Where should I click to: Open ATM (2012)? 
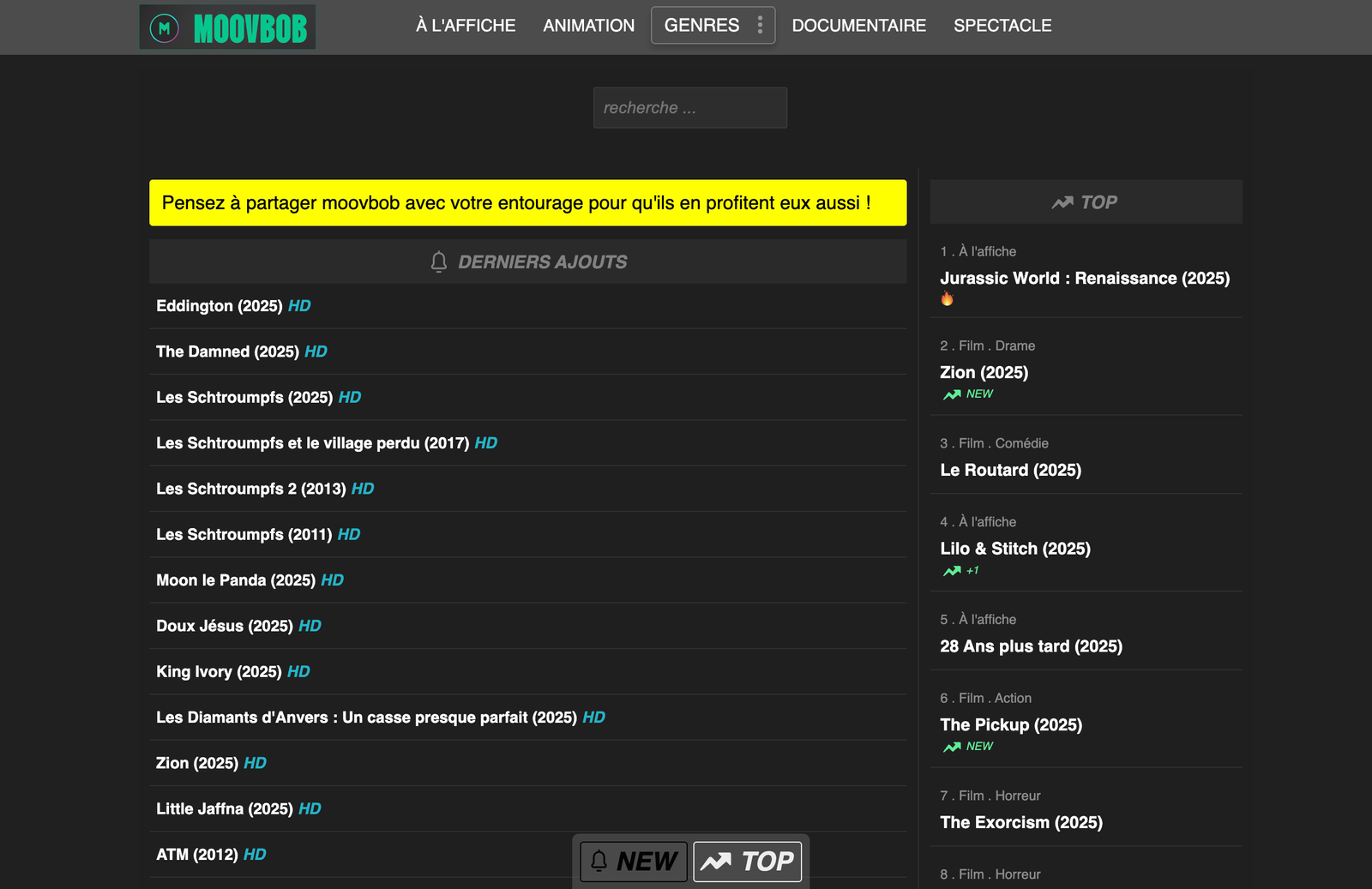pyautogui.click(x=196, y=855)
